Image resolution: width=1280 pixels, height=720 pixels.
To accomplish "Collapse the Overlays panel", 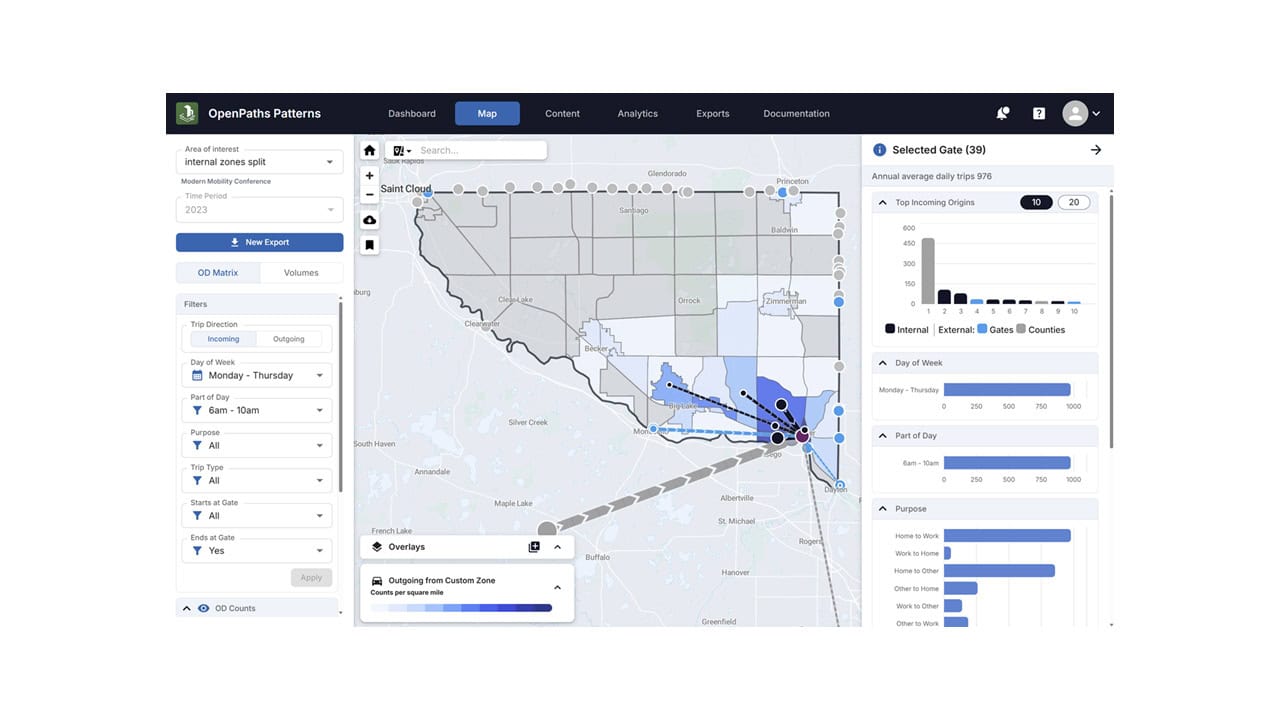I will click(557, 547).
